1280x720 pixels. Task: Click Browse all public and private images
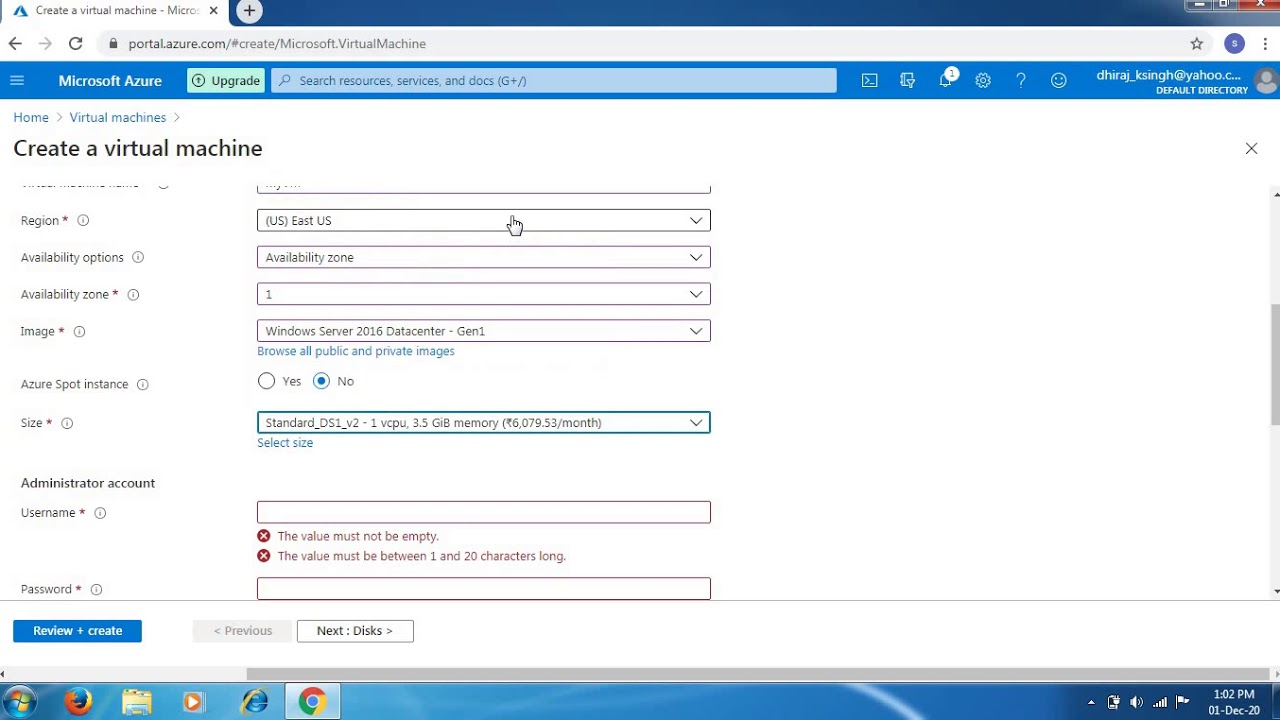[356, 351]
